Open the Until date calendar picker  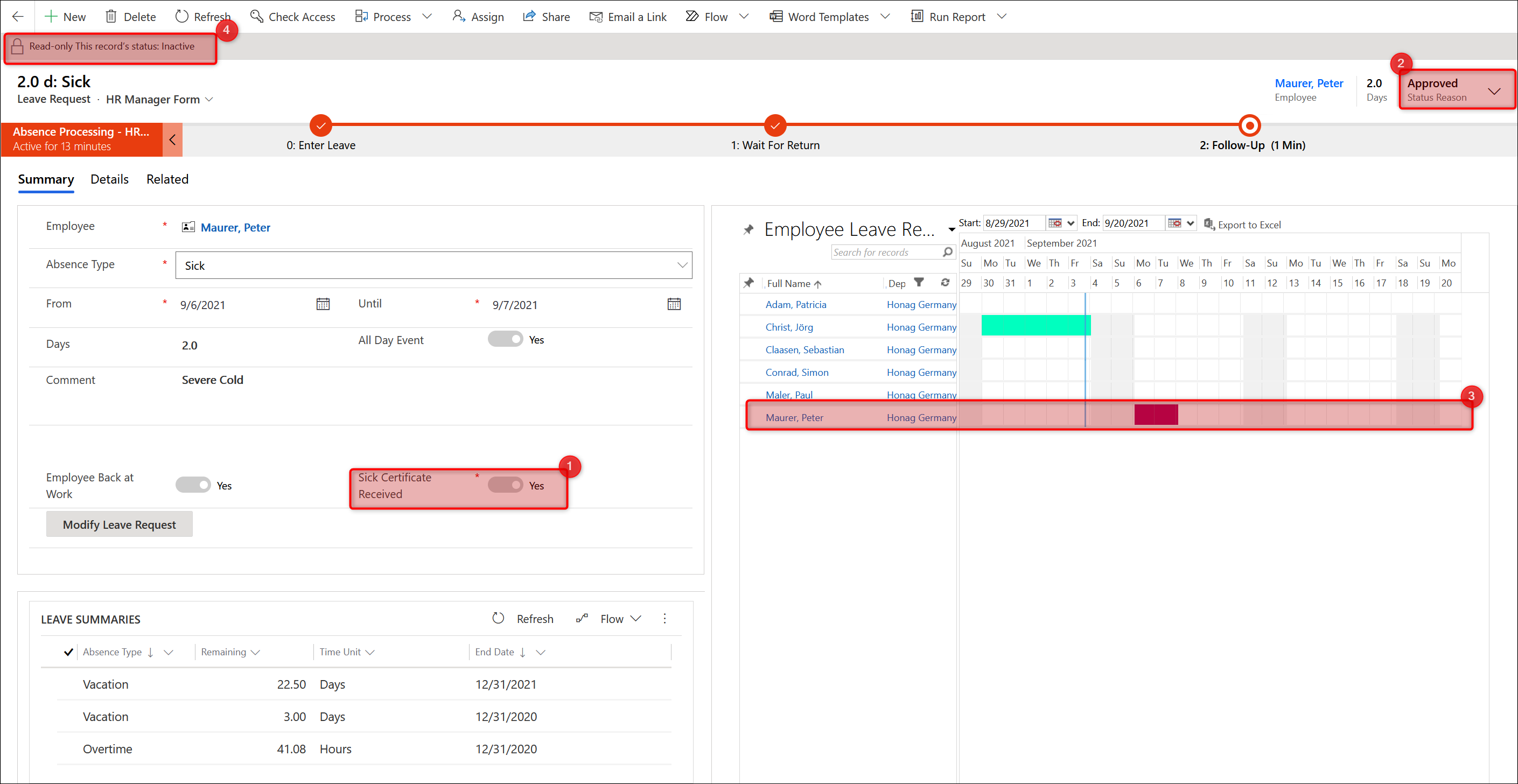click(674, 304)
